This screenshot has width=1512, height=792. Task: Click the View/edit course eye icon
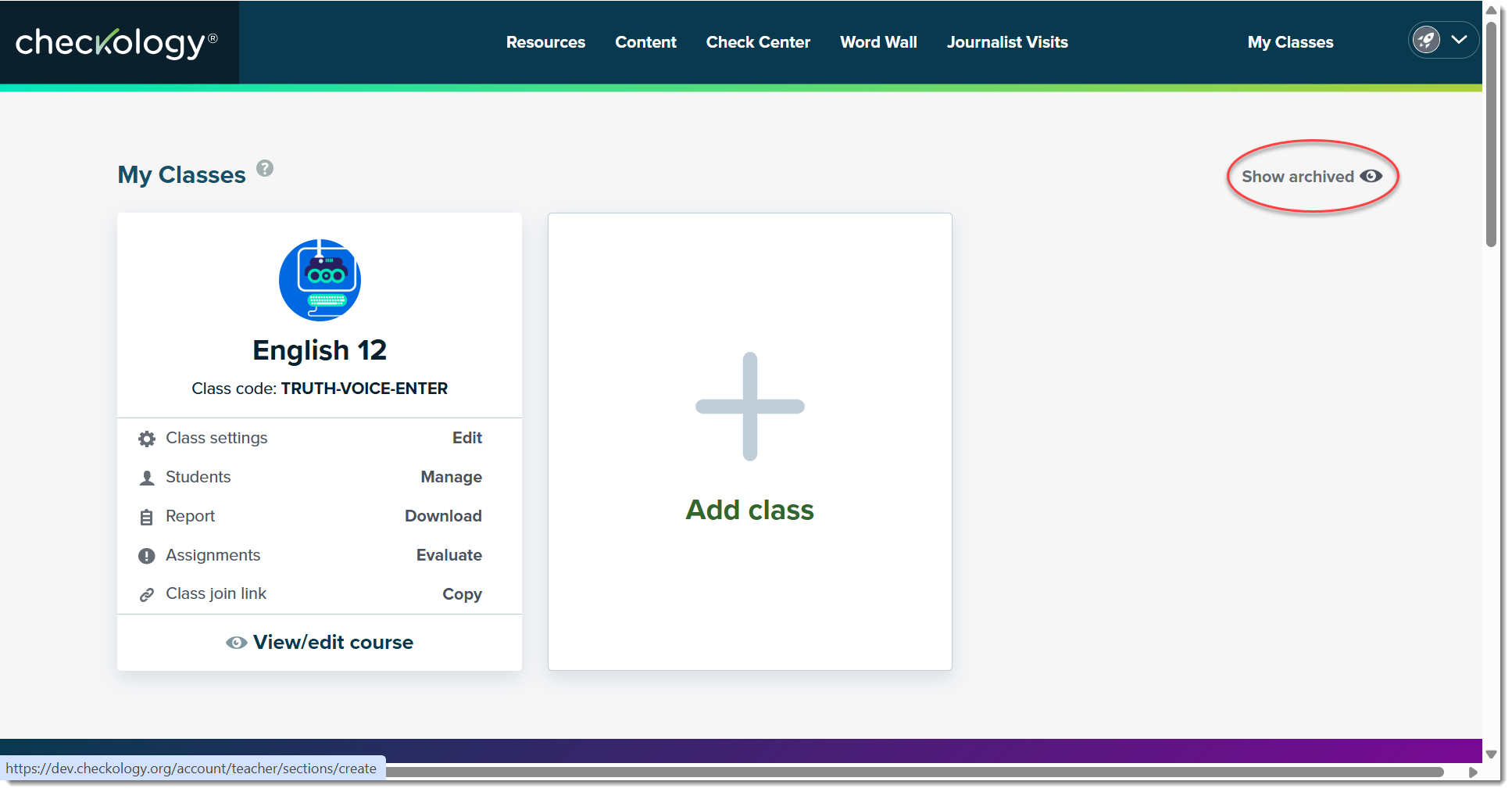pyautogui.click(x=236, y=643)
